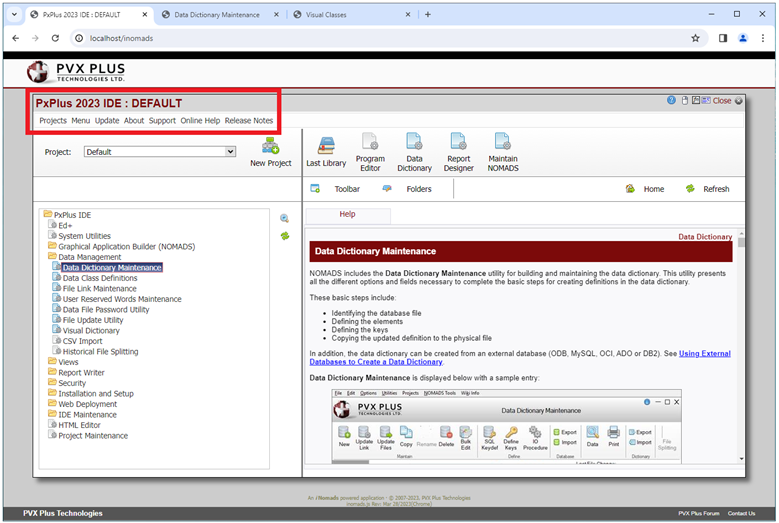Viewport: 779px width, 523px height.
Task: Go back with the browser back arrow
Action: click(15, 38)
